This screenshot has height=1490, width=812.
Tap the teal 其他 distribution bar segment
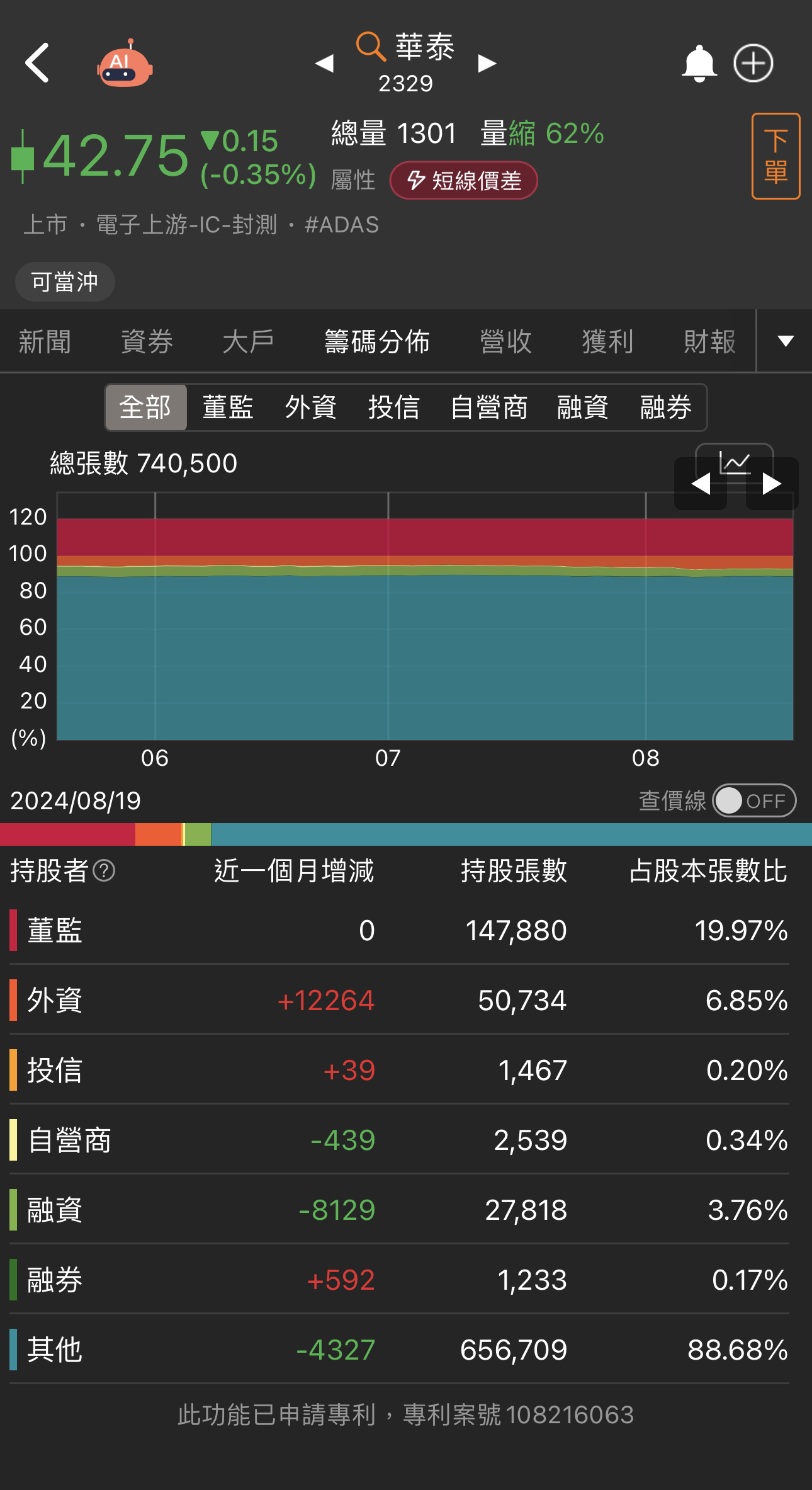[511, 834]
